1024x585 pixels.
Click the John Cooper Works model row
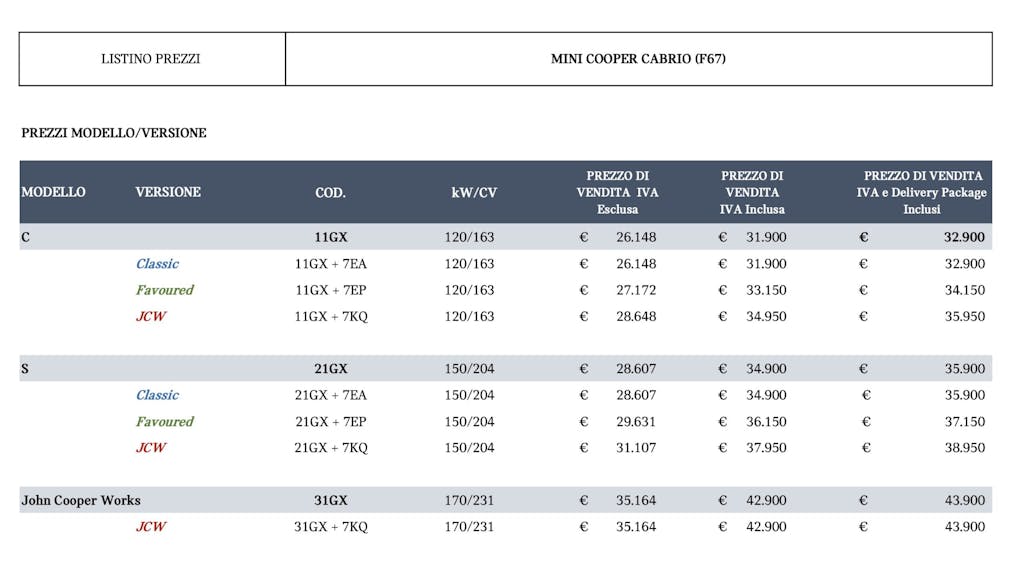point(505,500)
